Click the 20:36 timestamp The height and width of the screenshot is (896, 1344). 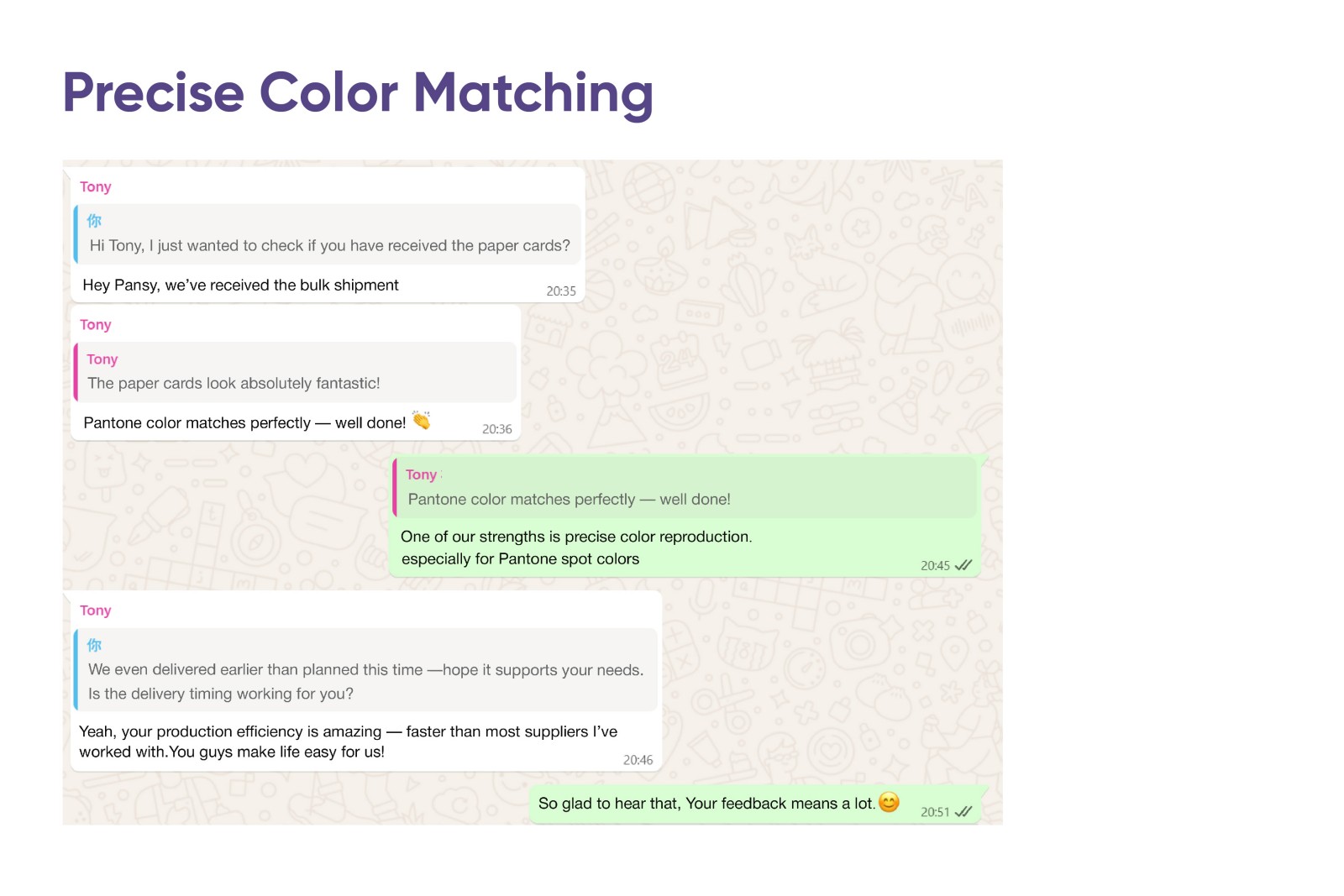pyautogui.click(x=496, y=429)
